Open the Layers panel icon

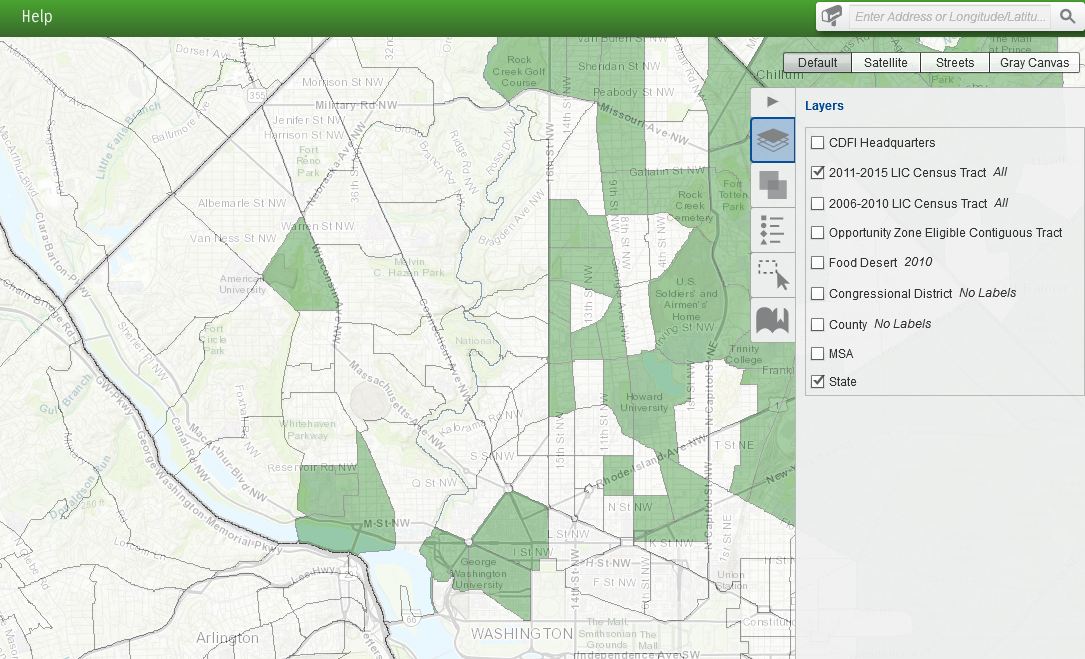[772, 140]
